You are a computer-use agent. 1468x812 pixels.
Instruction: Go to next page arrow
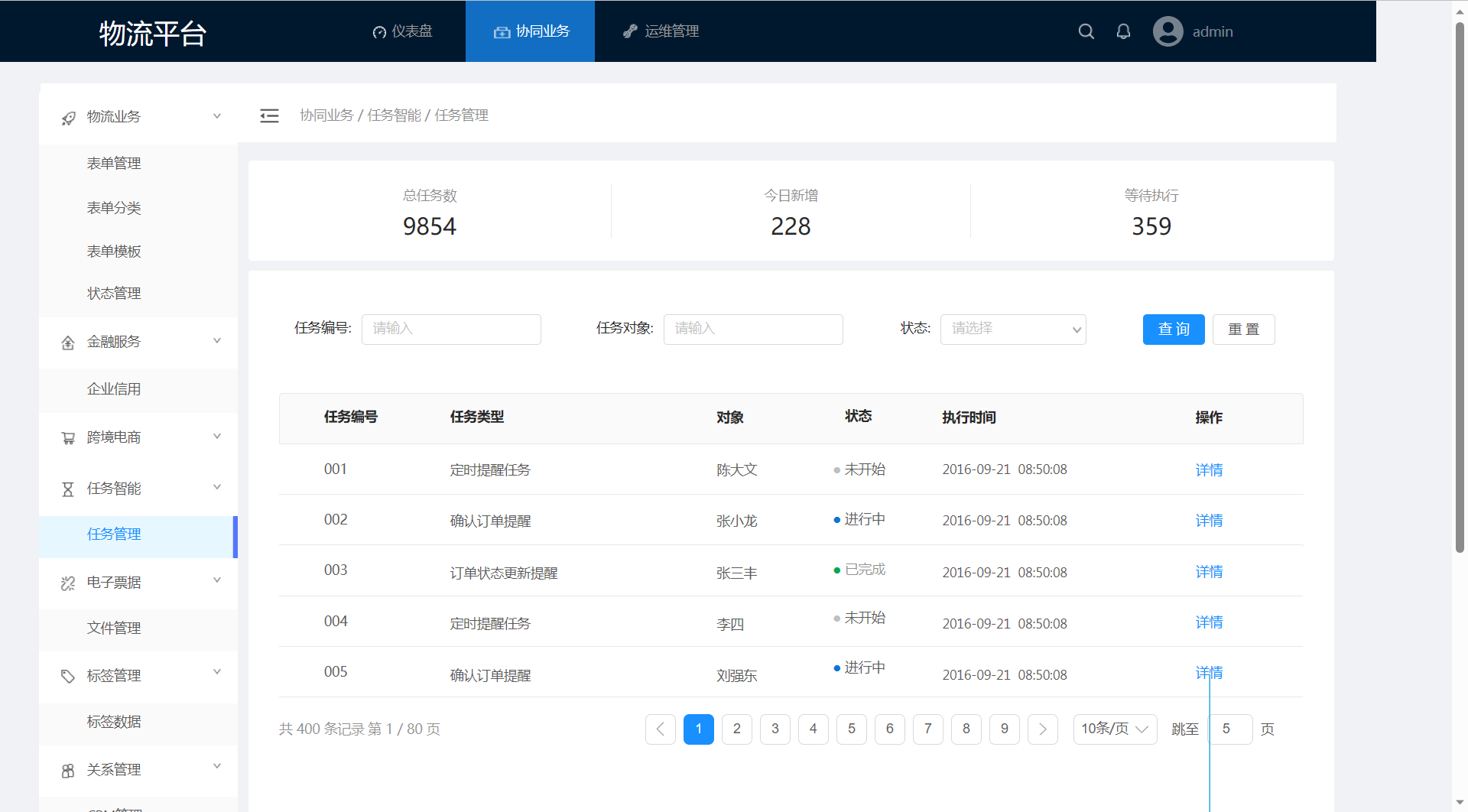(x=1043, y=729)
